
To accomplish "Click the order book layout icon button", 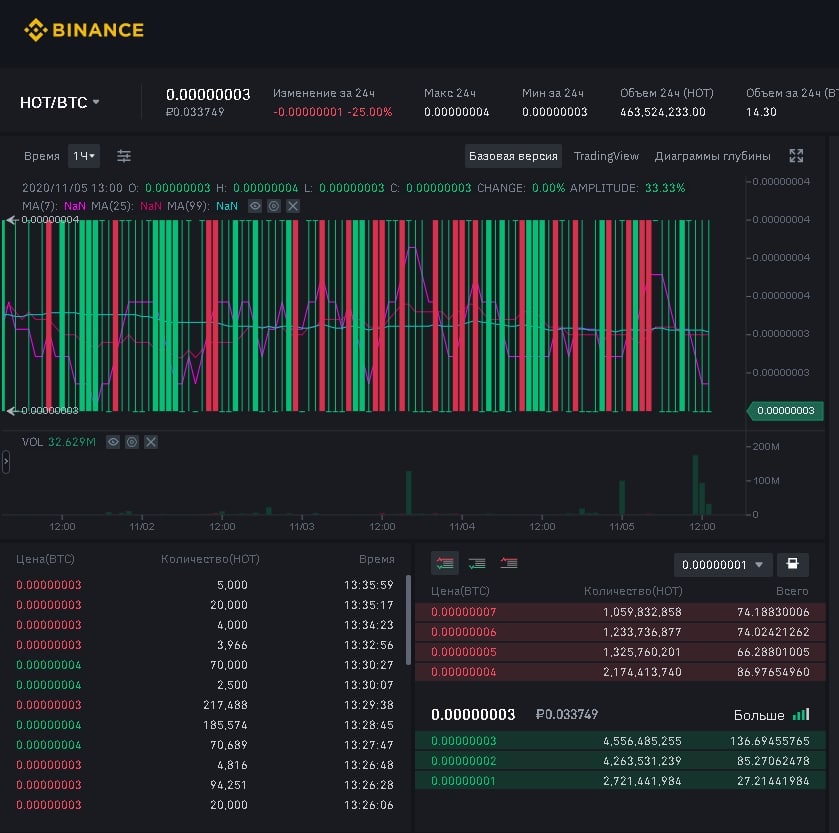I will tap(792, 564).
